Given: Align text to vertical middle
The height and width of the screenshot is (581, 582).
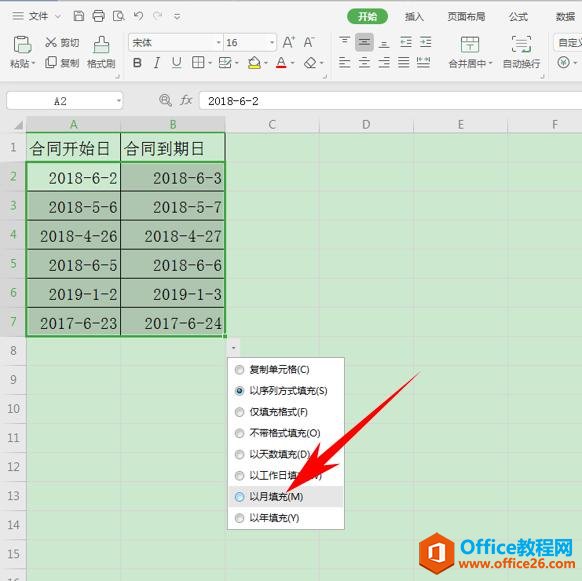Looking at the screenshot, I should [364, 42].
